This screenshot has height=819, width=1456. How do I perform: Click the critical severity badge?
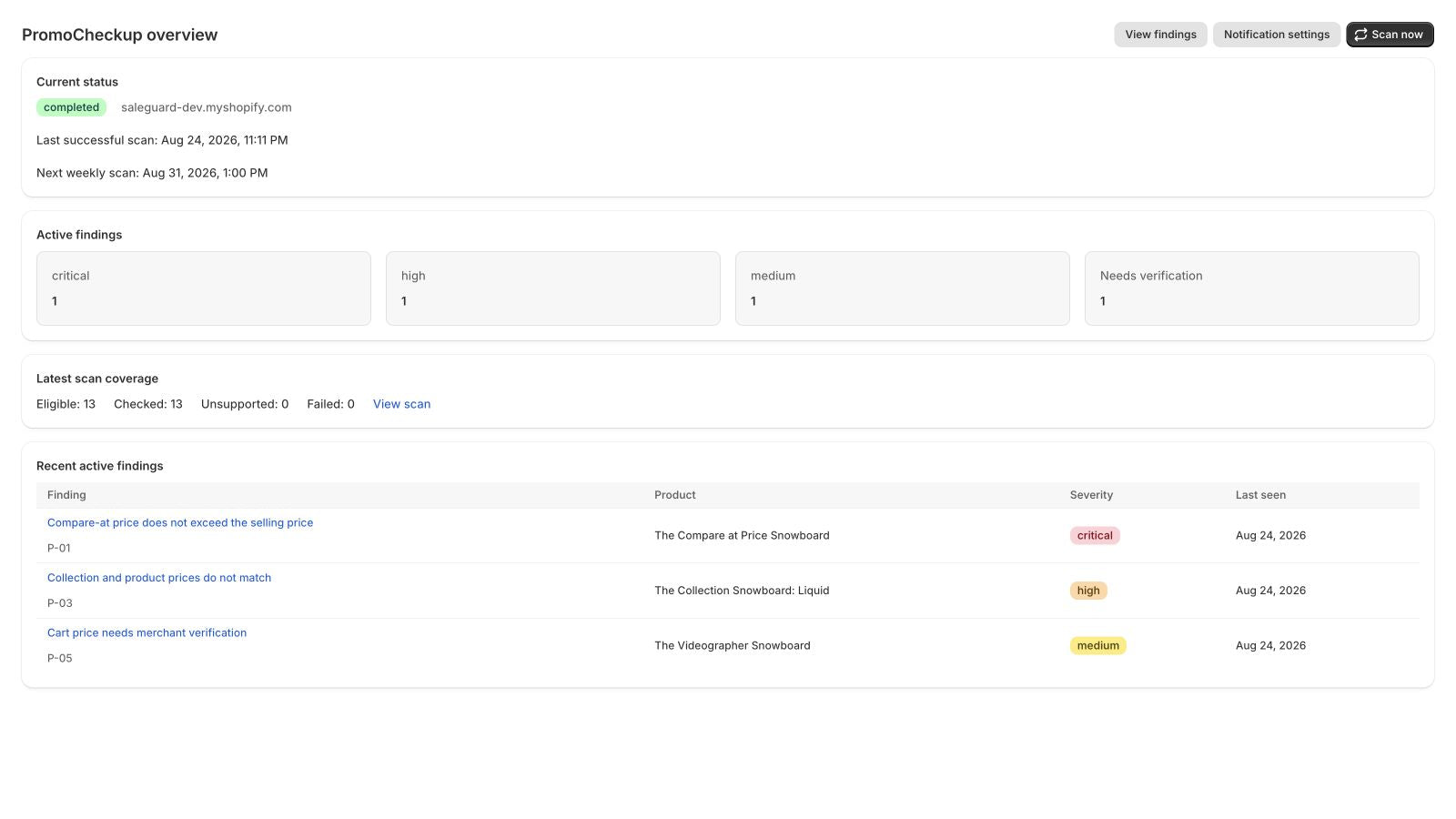1095,535
